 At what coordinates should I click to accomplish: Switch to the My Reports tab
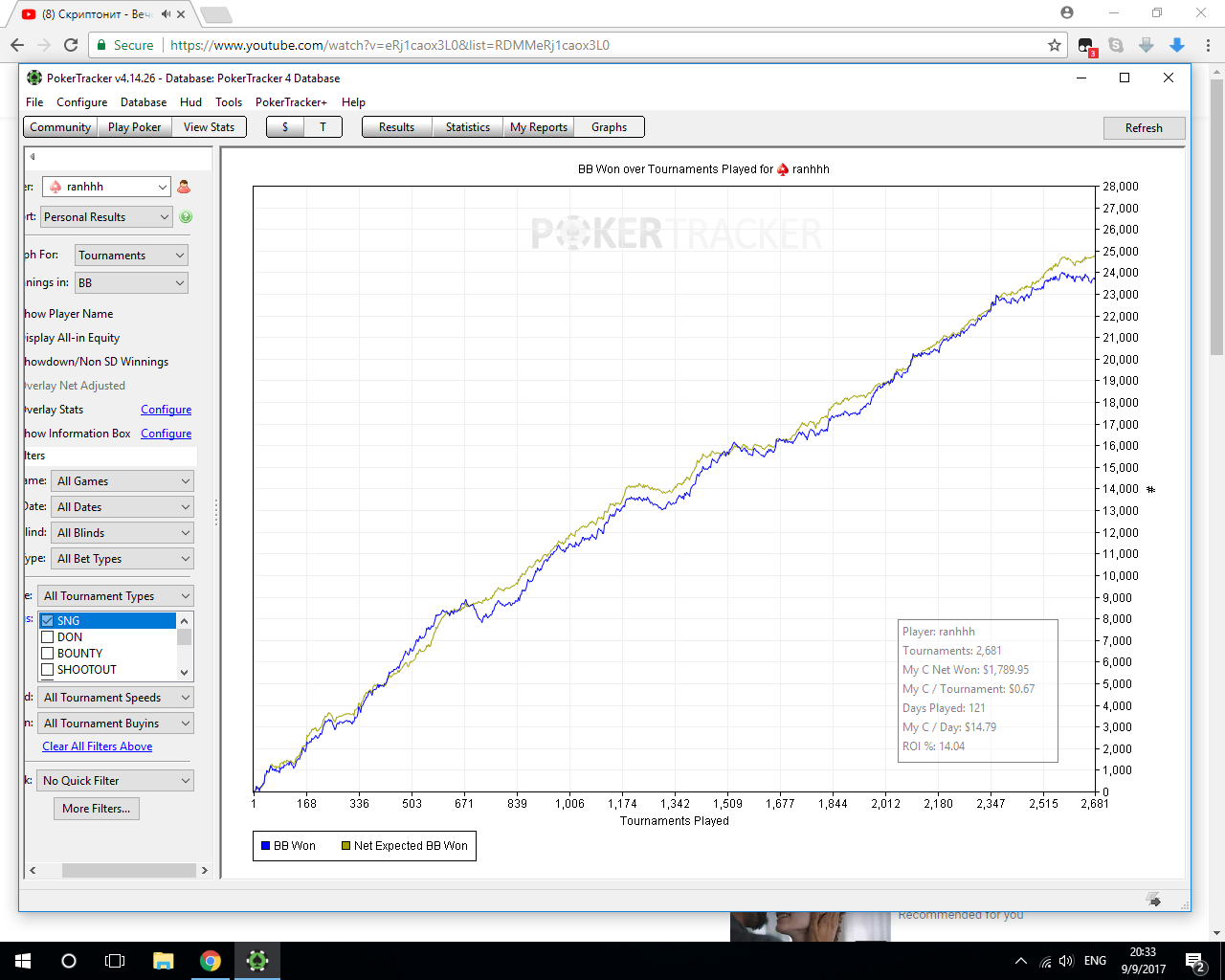[539, 127]
